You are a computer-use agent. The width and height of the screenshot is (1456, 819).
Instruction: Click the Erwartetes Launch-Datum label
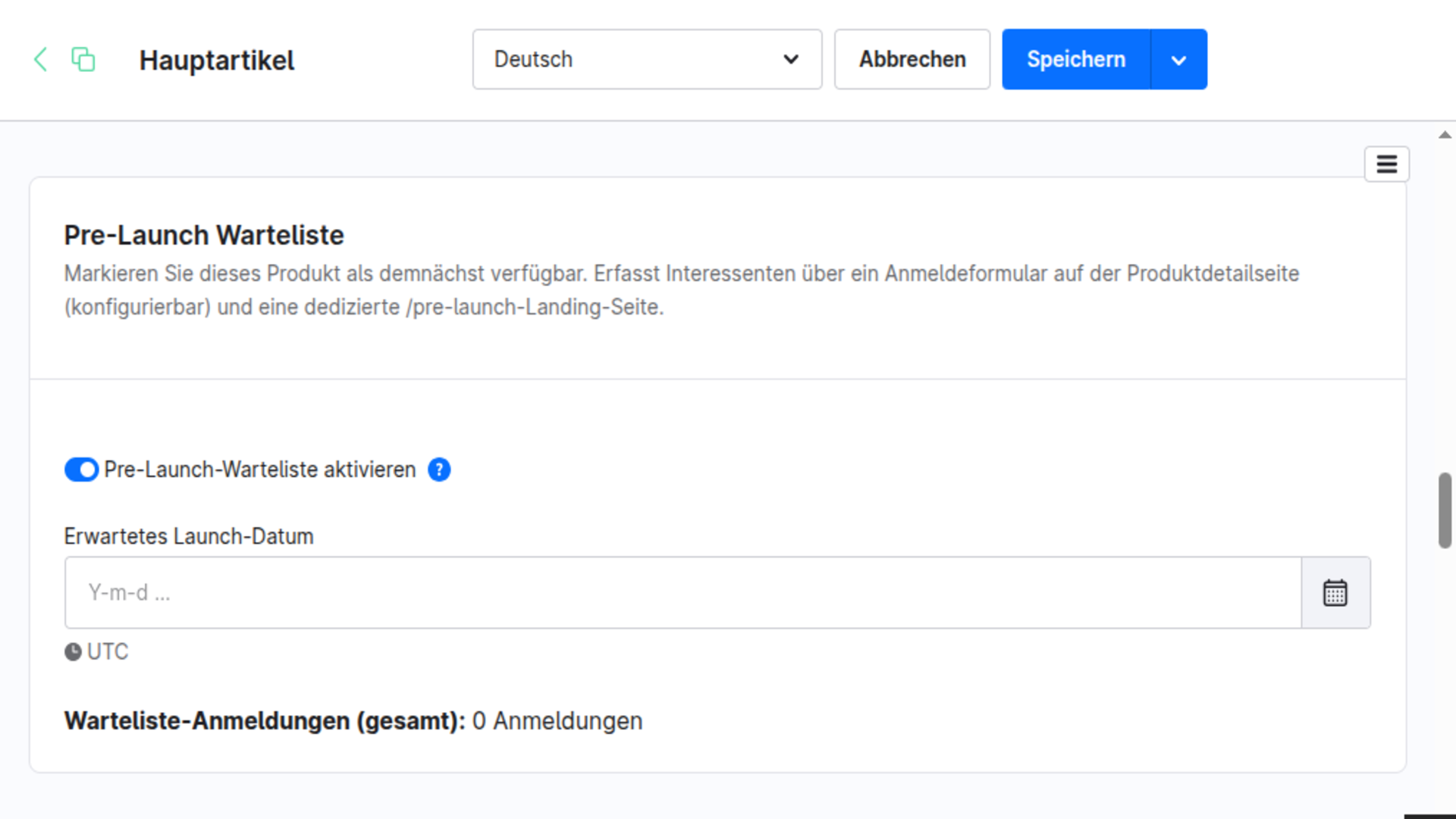(189, 536)
